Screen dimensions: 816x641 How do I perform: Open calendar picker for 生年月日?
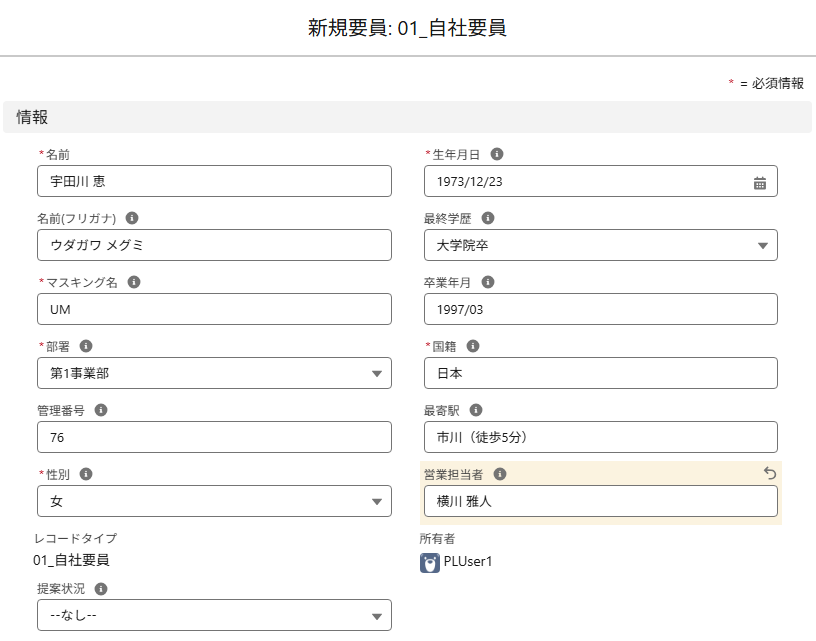(x=759, y=182)
